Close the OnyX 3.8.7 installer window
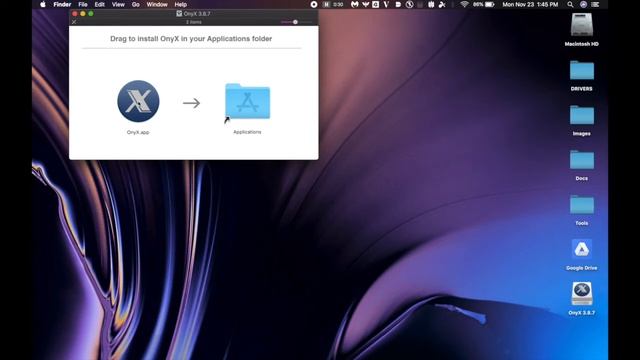 (x=75, y=13)
